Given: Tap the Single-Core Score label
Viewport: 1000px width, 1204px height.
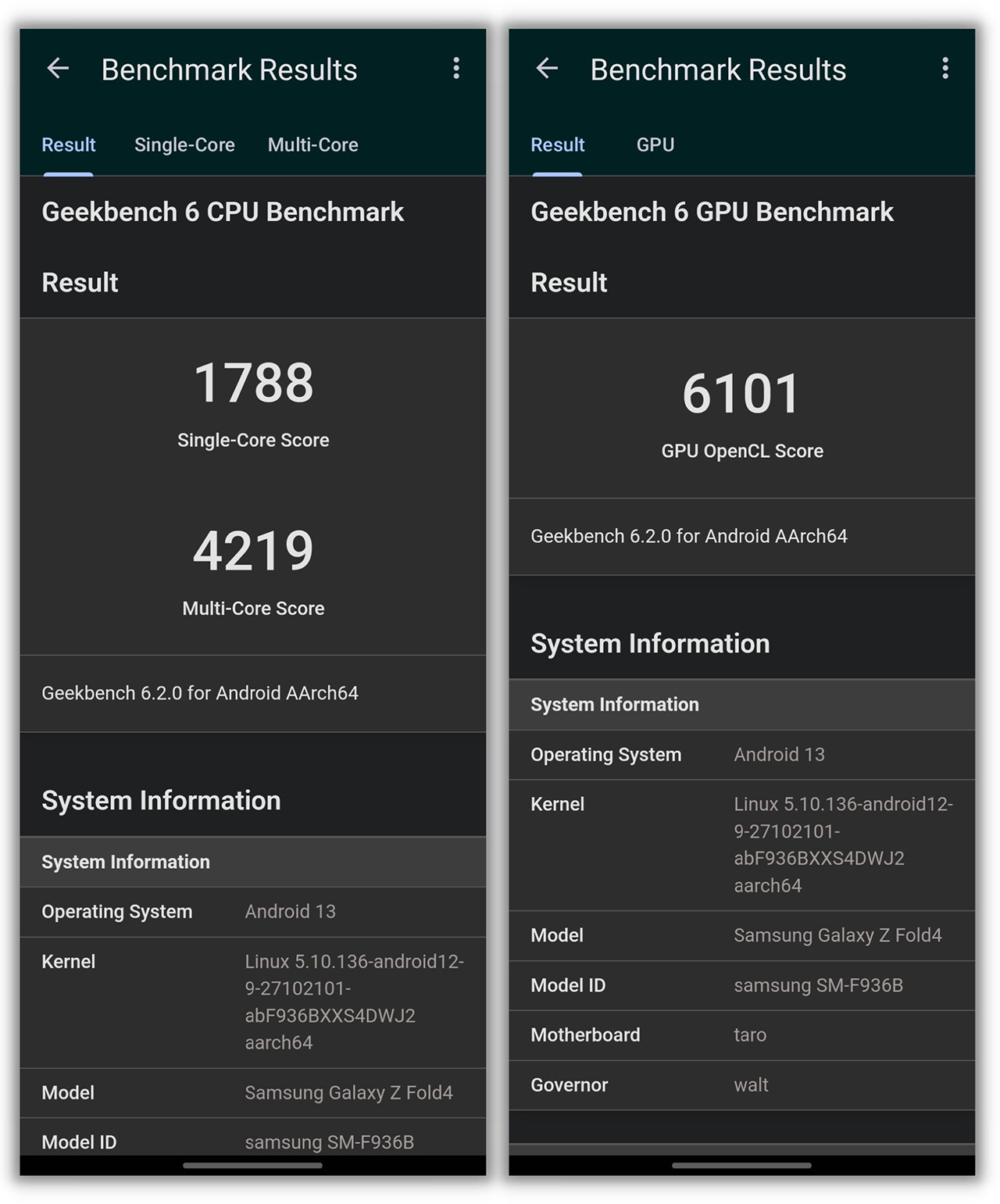Looking at the screenshot, I should (x=253, y=440).
